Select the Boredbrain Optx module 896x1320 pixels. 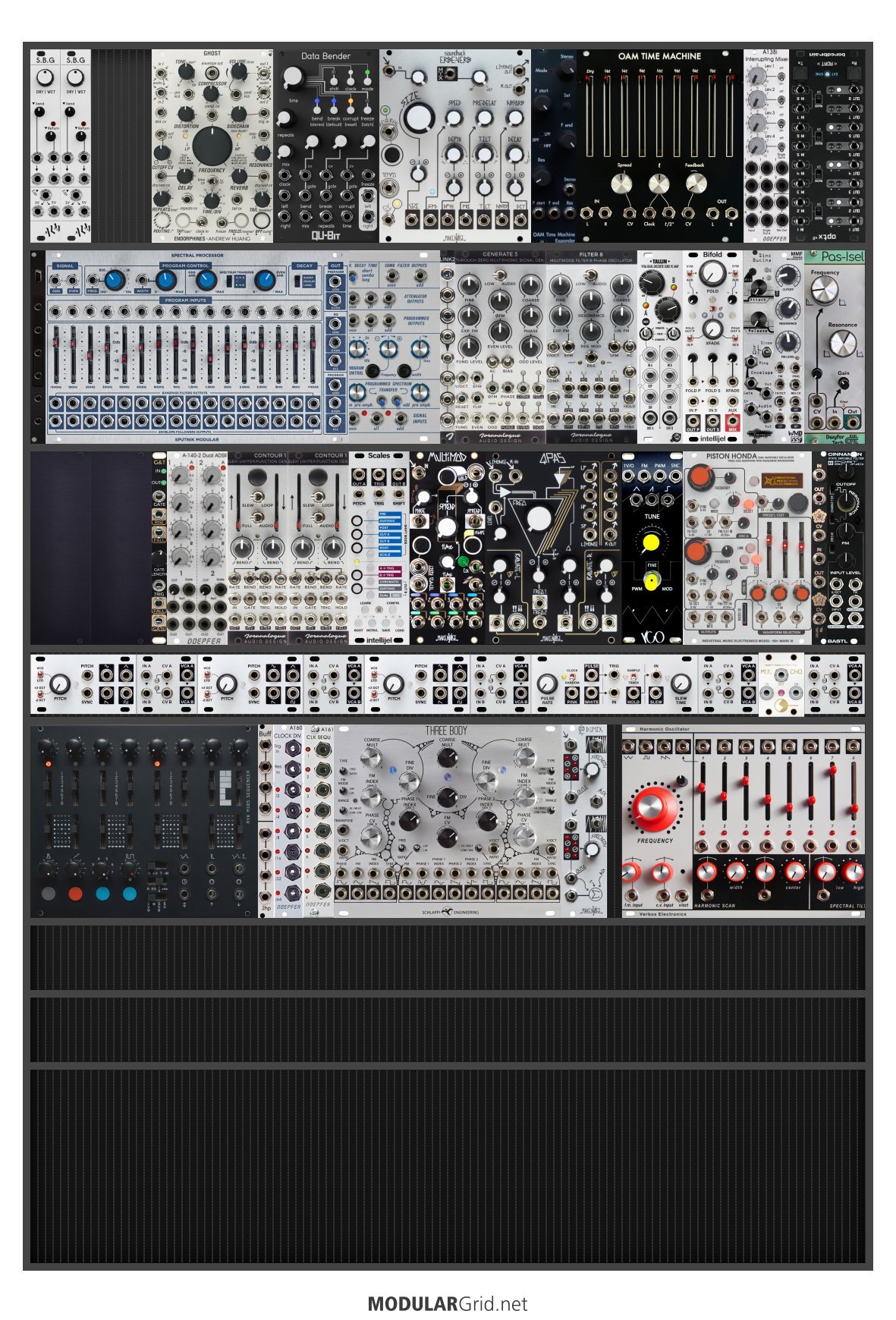(827, 146)
